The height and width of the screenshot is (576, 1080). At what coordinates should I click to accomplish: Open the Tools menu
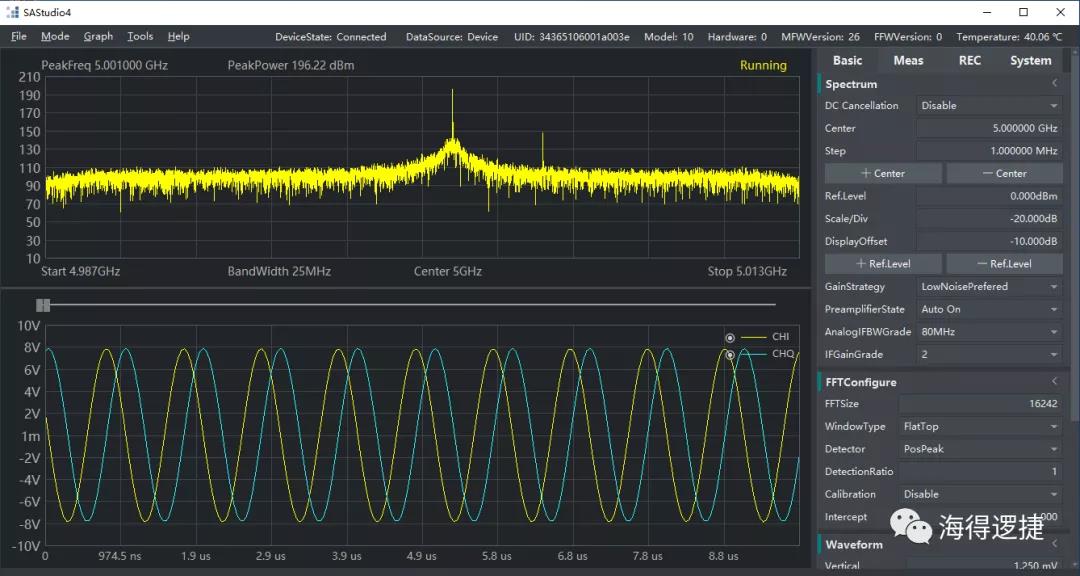click(140, 37)
